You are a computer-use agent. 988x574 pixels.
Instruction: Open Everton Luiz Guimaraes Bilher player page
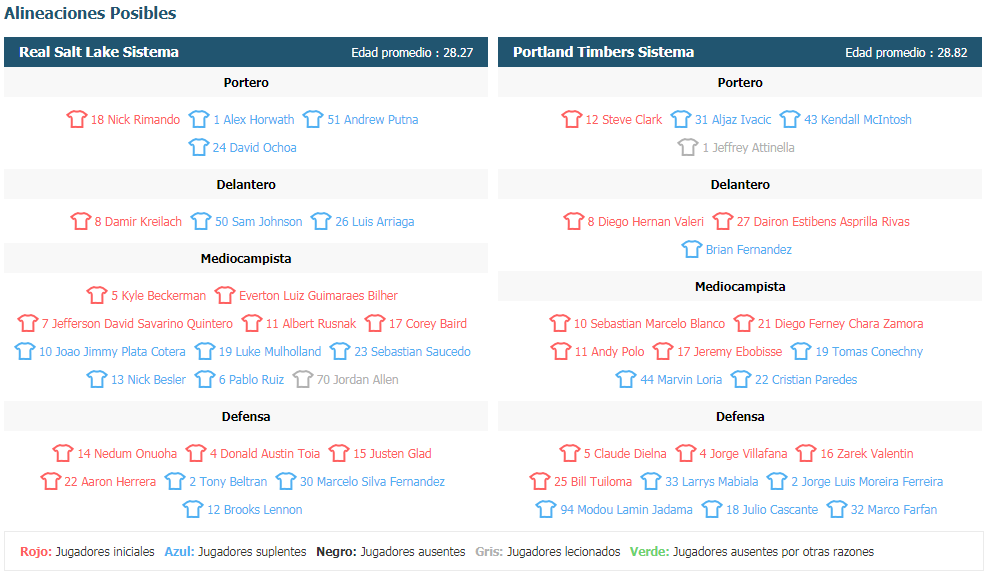318,296
